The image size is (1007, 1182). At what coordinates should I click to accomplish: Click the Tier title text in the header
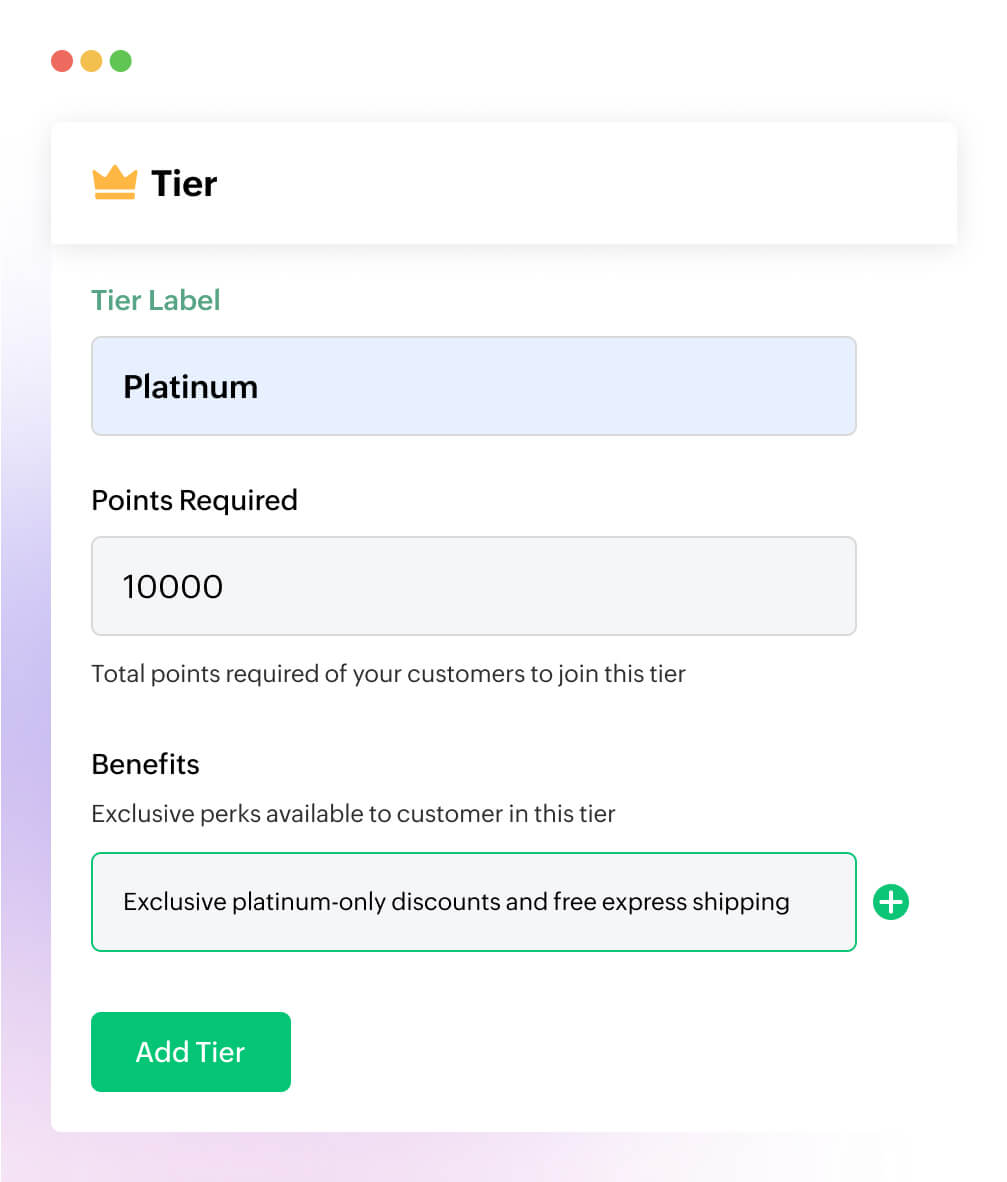coord(183,183)
